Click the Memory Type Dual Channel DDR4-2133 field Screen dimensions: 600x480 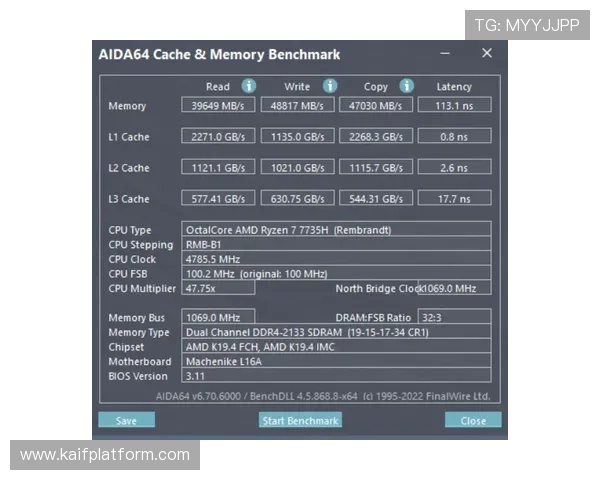[336, 332]
